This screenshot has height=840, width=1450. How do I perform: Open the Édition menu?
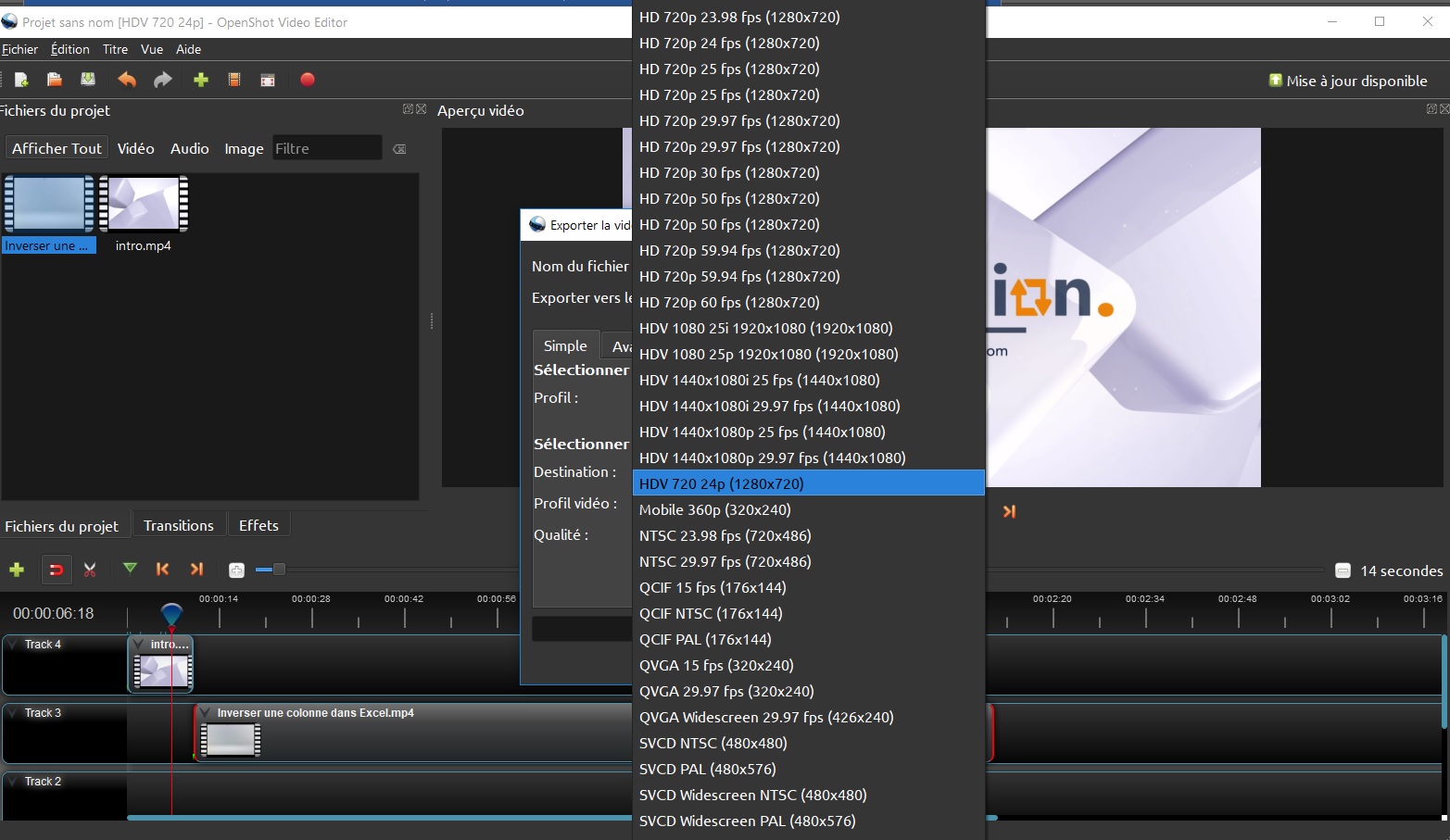pos(70,49)
